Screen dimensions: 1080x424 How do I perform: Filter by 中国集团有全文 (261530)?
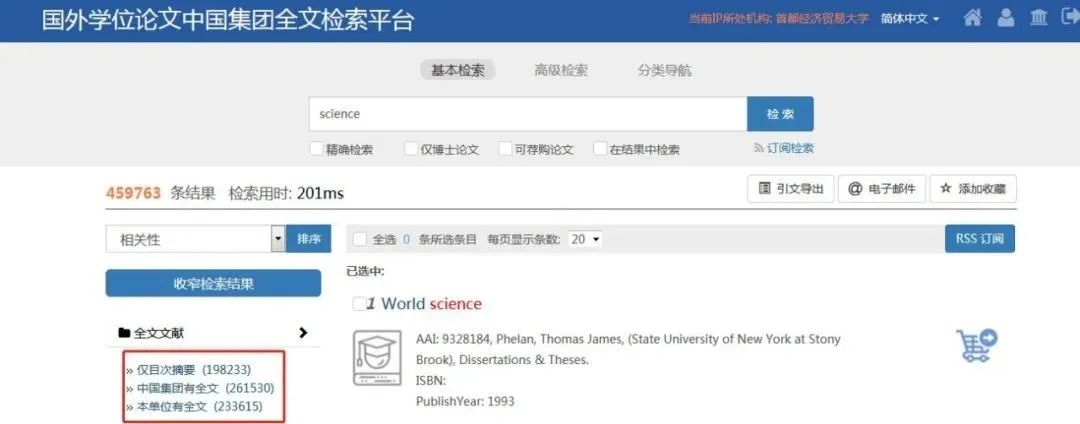click(x=205, y=388)
